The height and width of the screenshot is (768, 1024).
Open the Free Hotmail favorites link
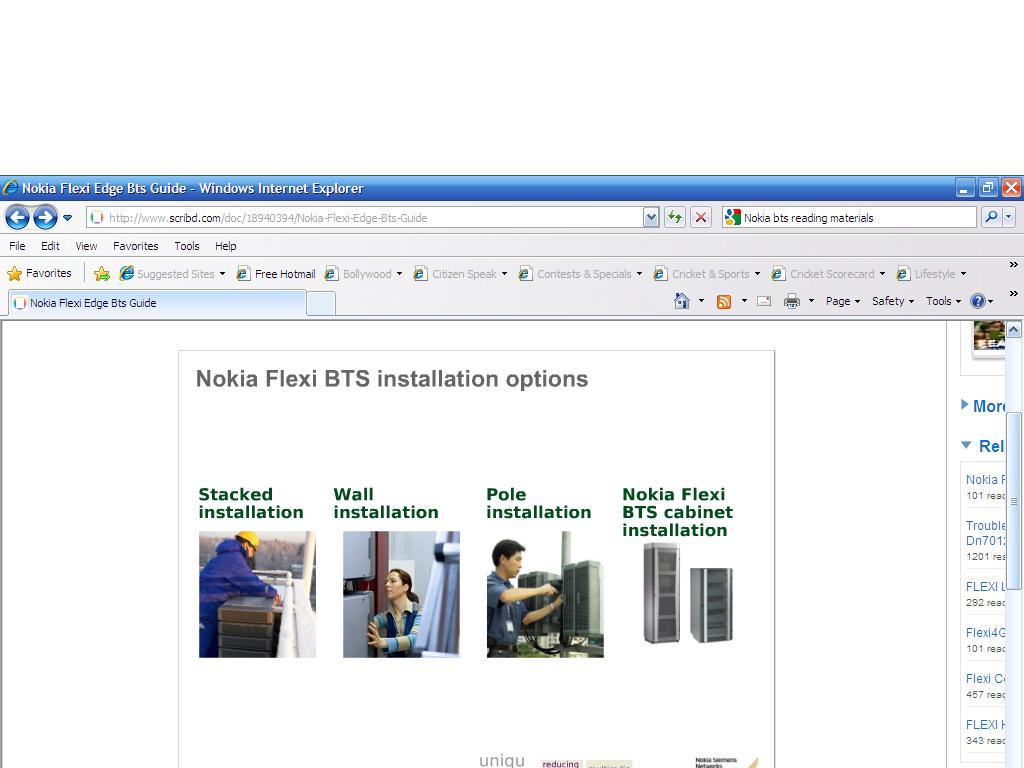276,274
